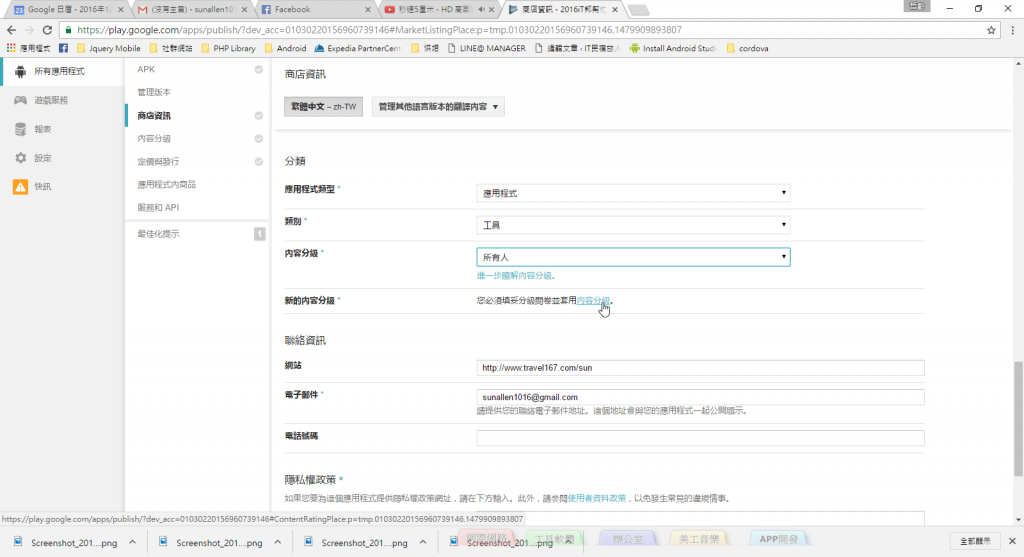Click 全部顯示 downloads button

(x=975, y=541)
